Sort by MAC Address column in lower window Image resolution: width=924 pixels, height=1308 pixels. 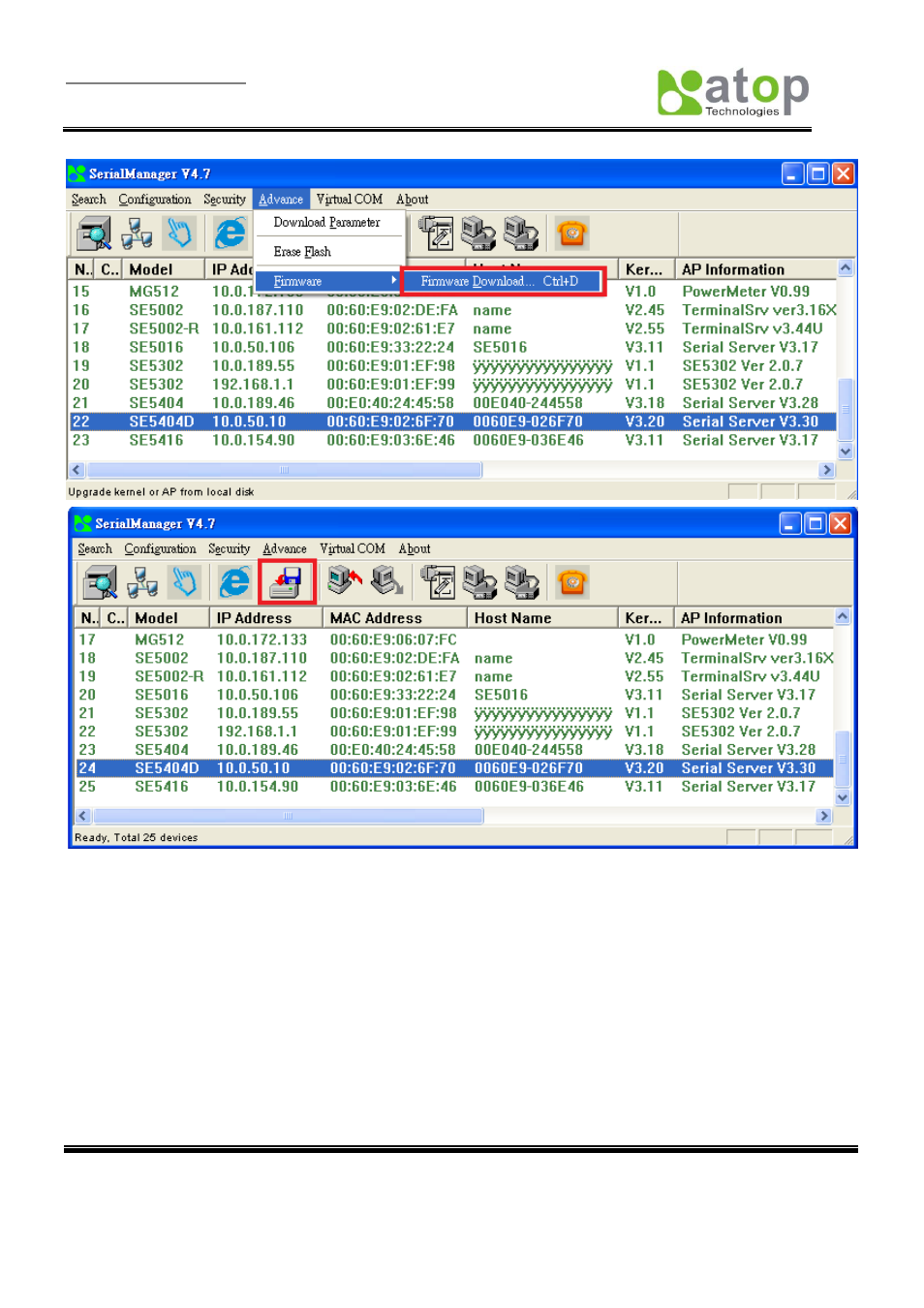click(394, 618)
